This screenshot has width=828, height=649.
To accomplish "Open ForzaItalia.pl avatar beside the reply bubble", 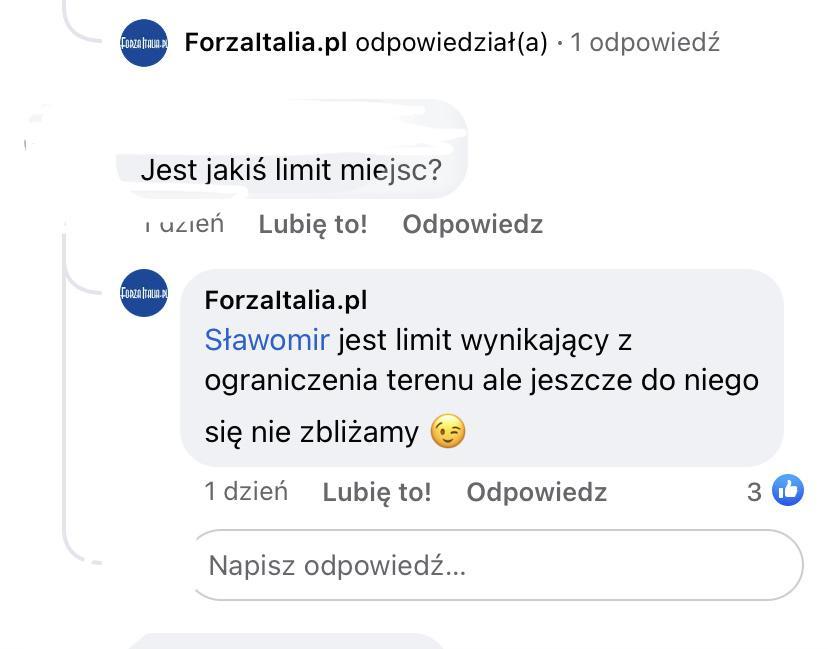I will 144,293.
